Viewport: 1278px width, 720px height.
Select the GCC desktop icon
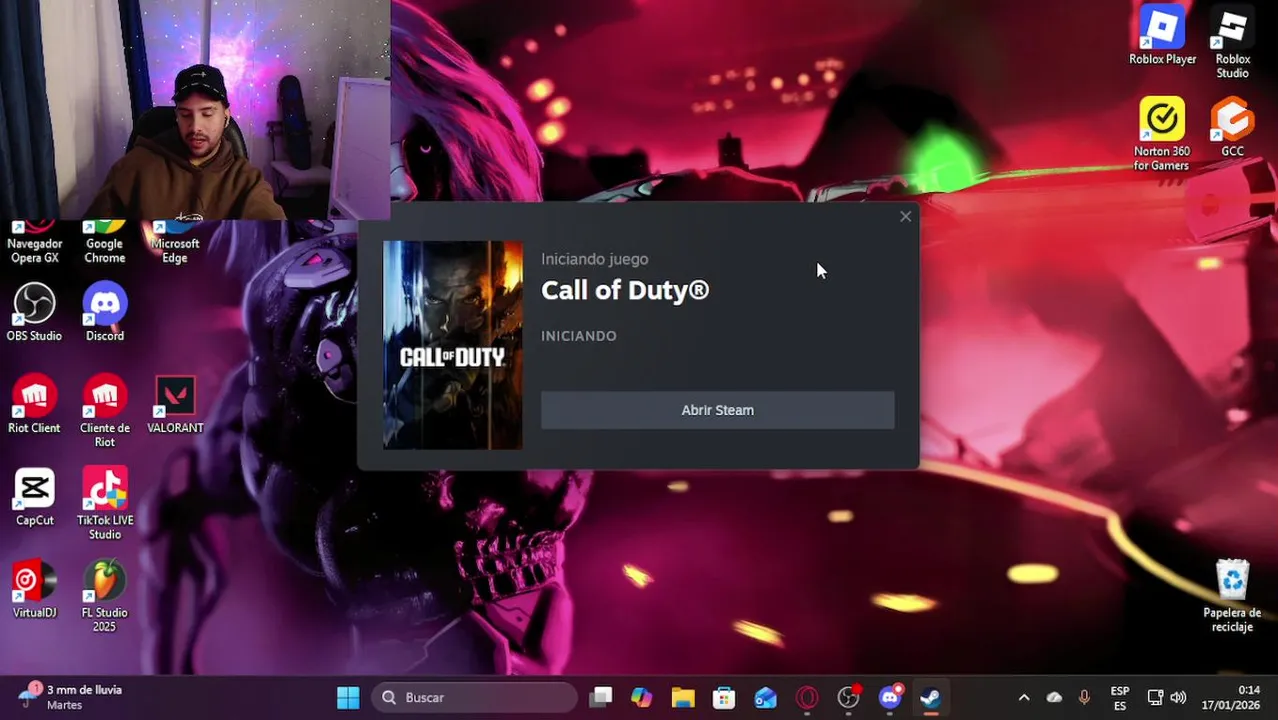pyautogui.click(x=1232, y=127)
